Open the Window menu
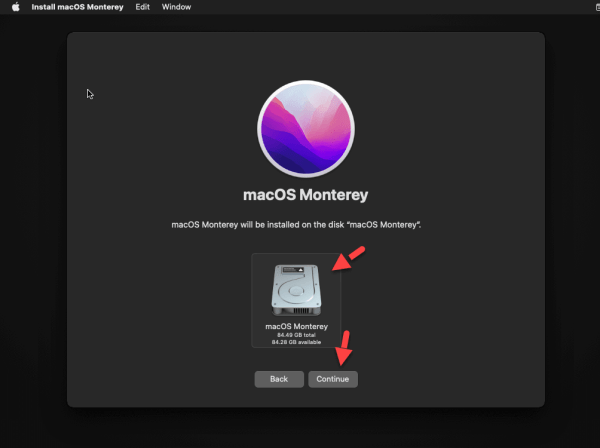 pyautogui.click(x=176, y=7)
